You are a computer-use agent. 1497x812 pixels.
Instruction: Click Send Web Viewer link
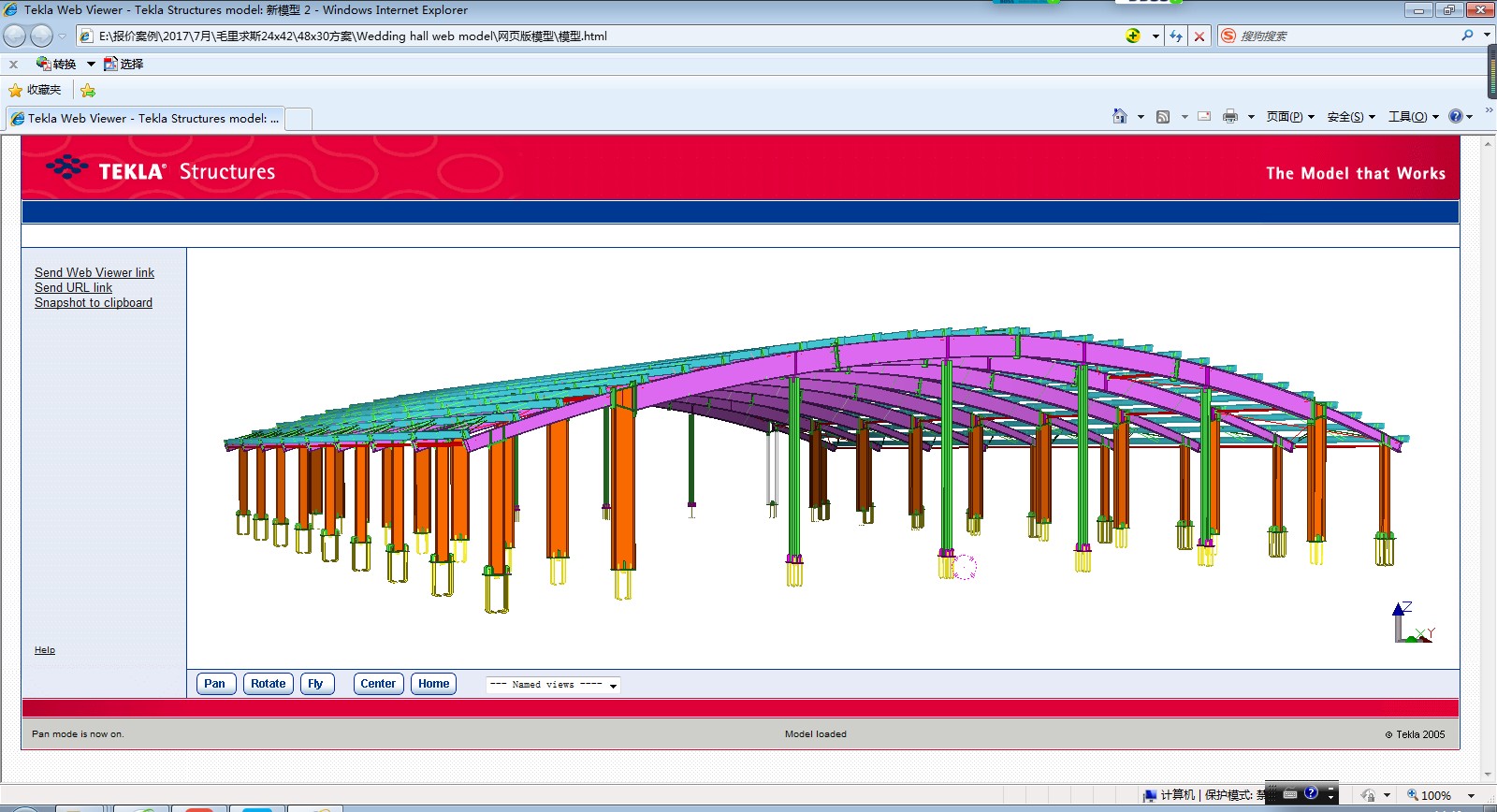point(94,272)
